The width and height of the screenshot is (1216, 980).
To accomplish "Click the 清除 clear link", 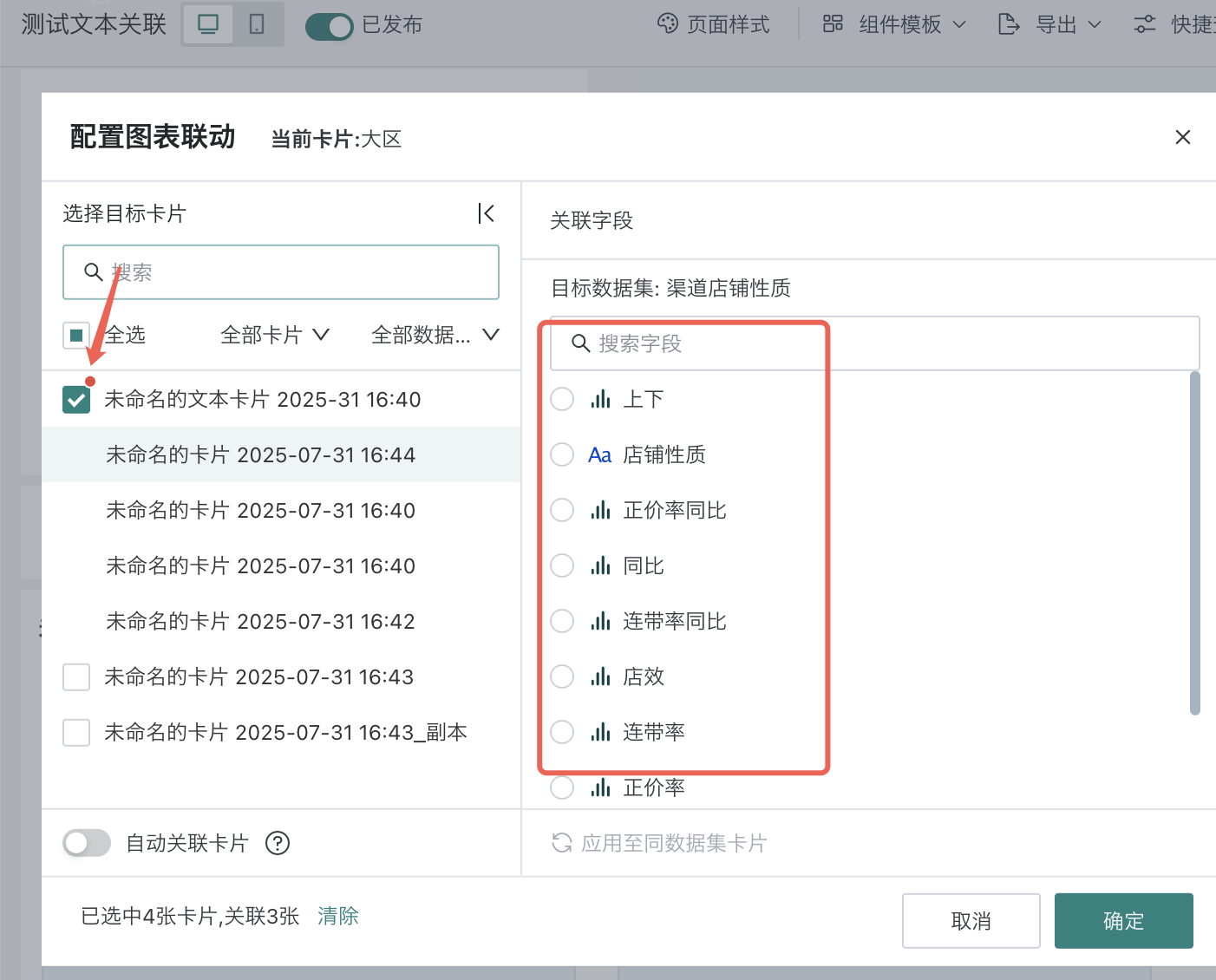I will [338, 916].
